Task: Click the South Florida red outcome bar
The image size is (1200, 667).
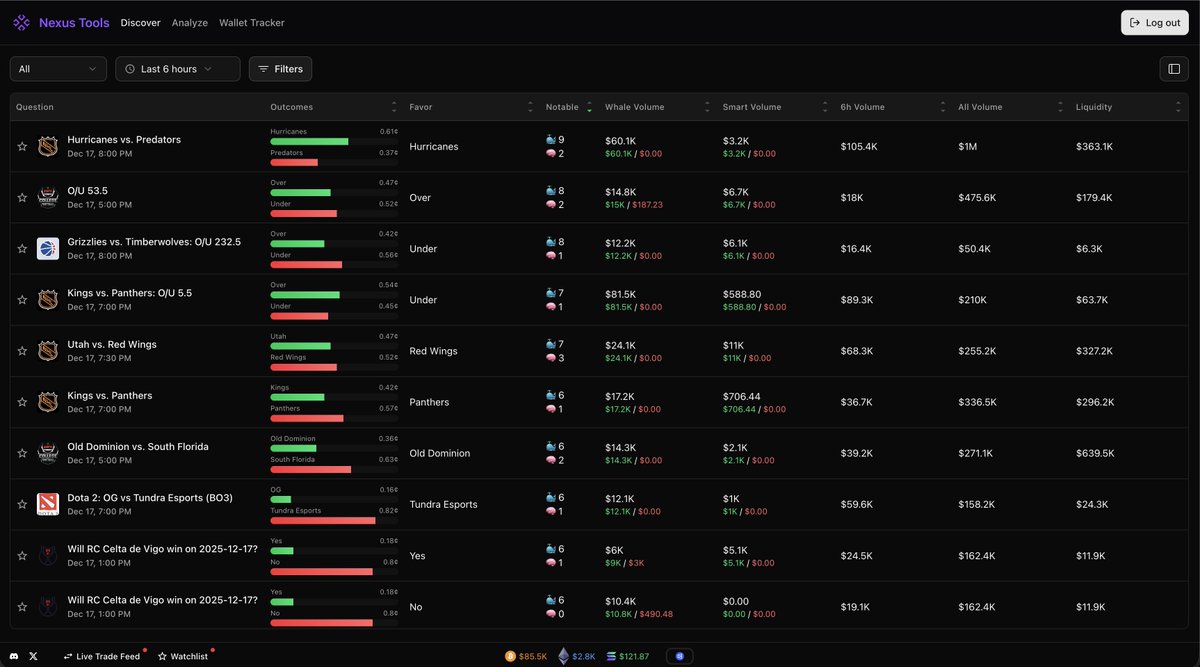Action: click(x=310, y=469)
